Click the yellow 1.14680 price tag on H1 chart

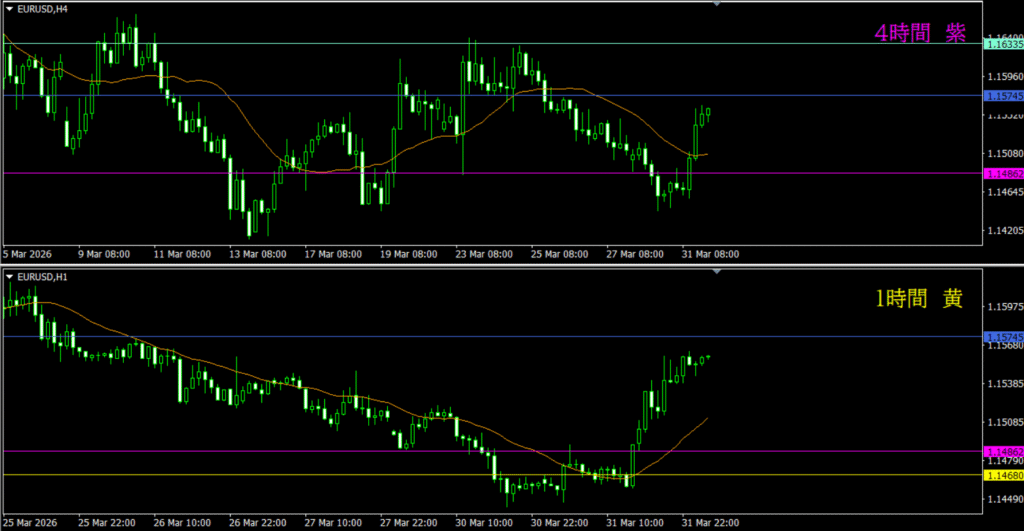(1002, 475)
